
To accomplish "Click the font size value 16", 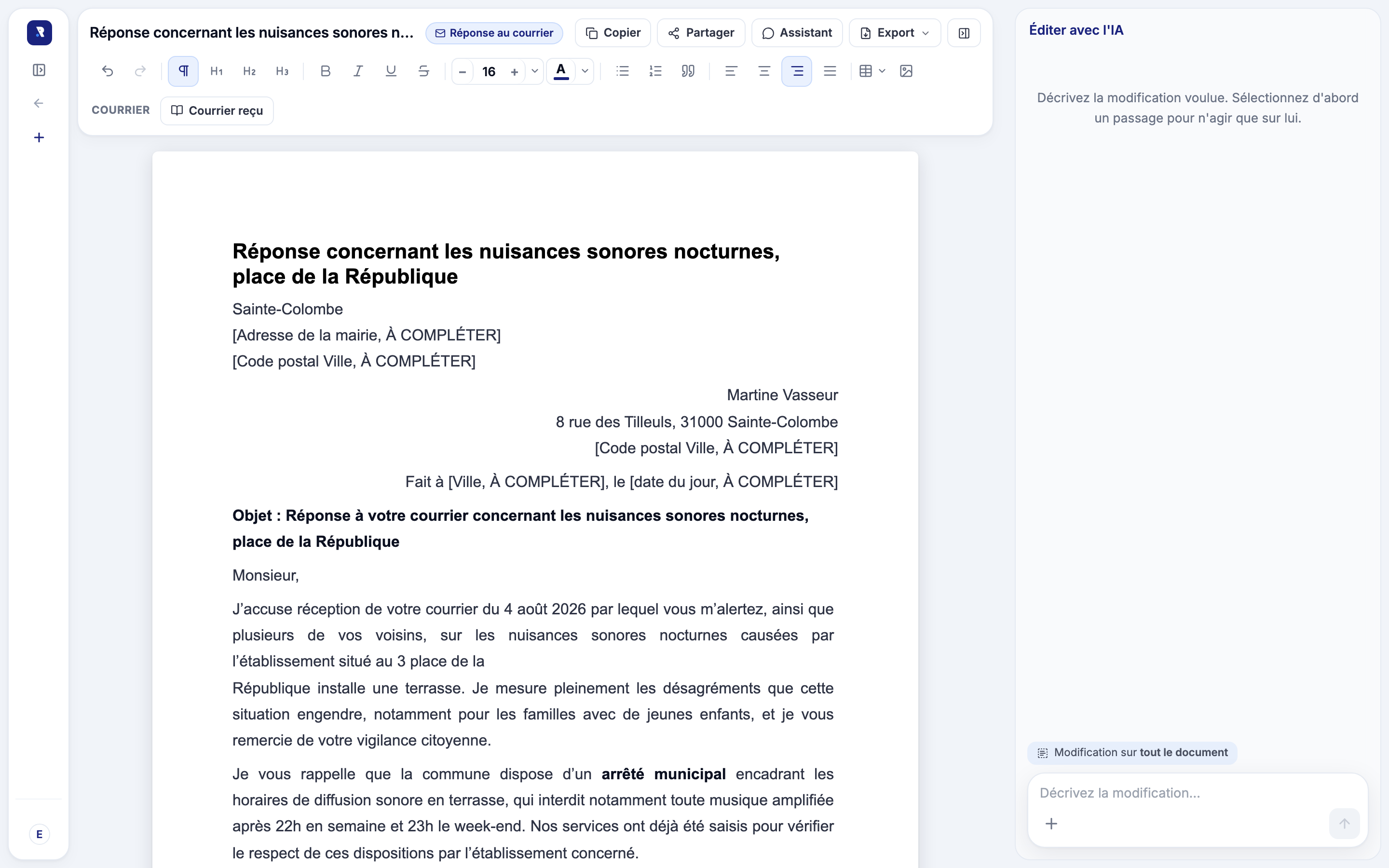I will point(489,72).
